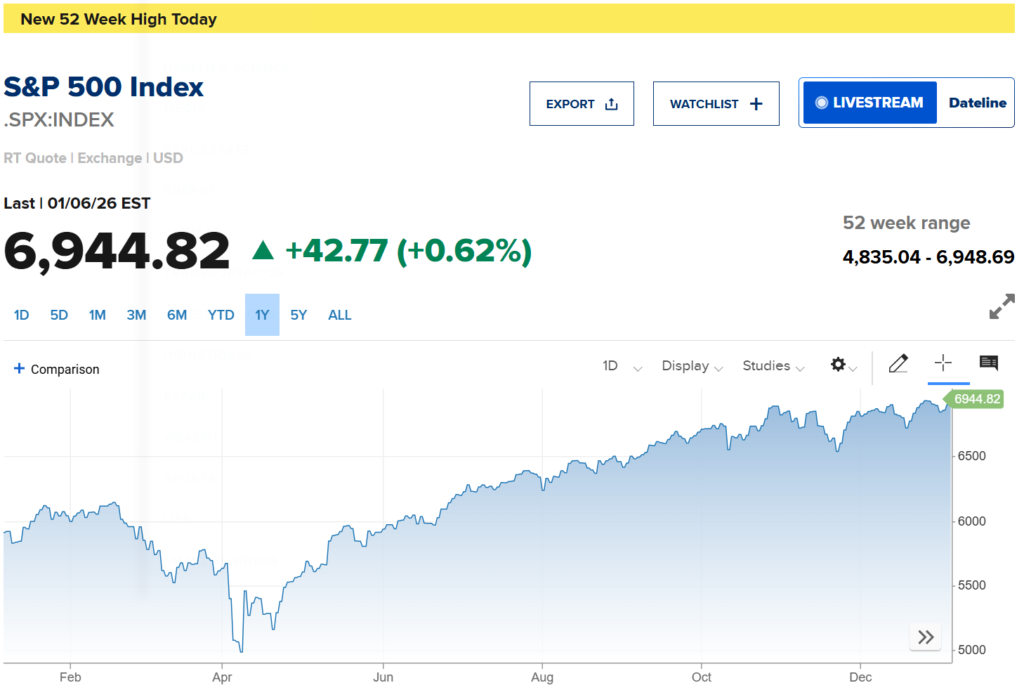
Task: Click the draw pencil tool icon
Action: point(897,364)
